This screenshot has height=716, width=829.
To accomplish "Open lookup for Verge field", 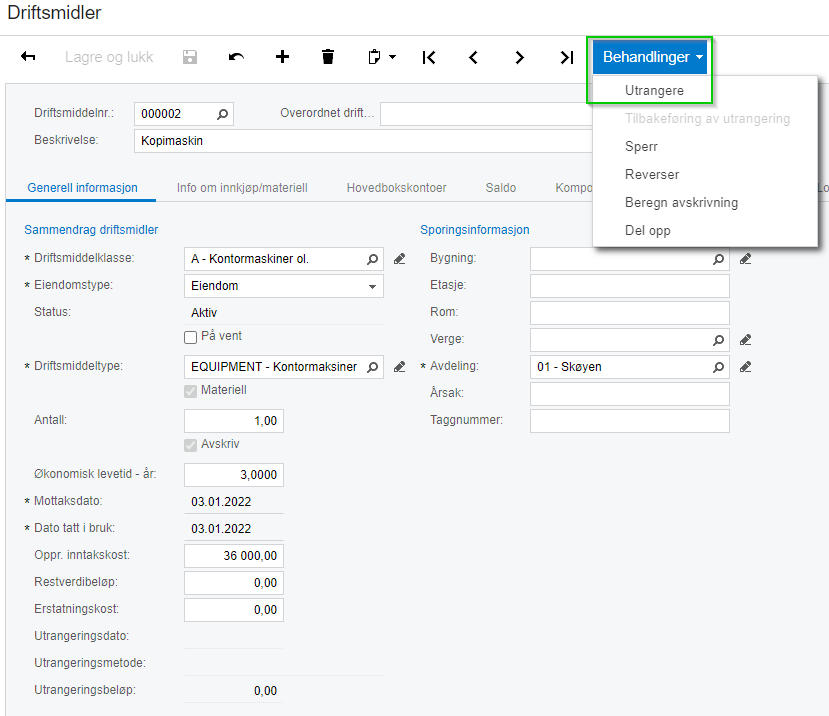I will pos(719,340).
